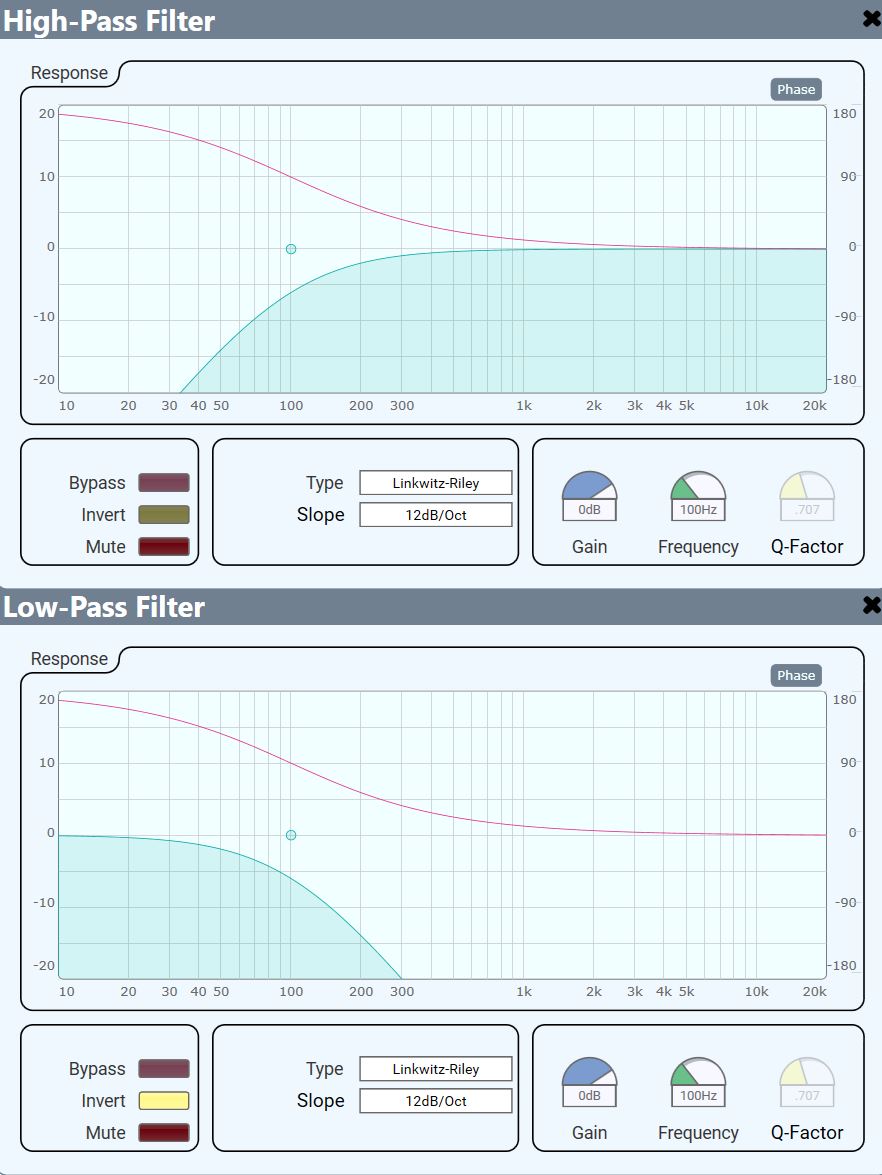Open Low-Pass Slope dropdown showing 12dB/Oct
The width and height of the screenshot is (882, 1175).
pyautogui.click(x=435, y=1101)
